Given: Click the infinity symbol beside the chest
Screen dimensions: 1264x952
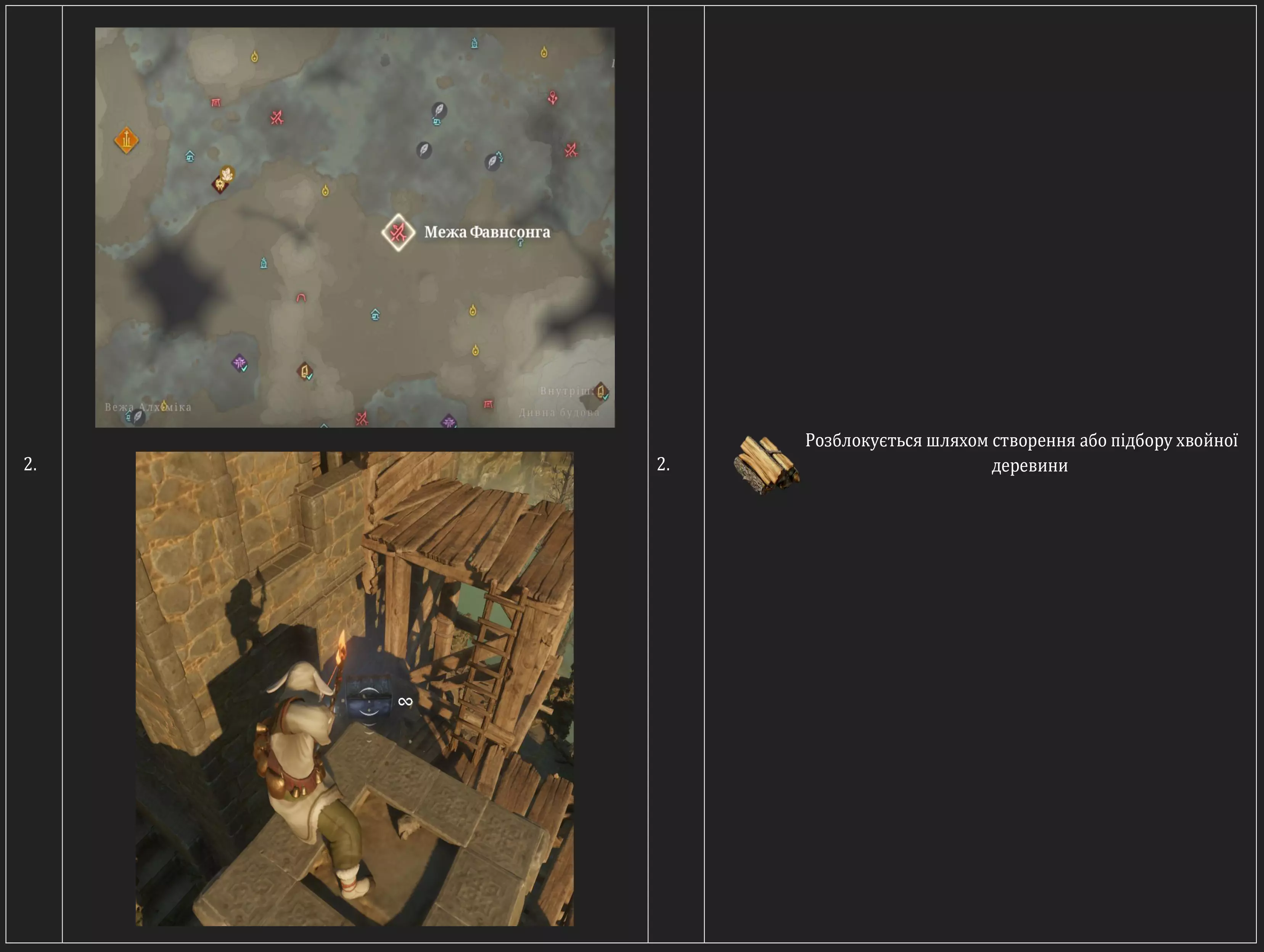Looking at the screenshot, I should (405, 701).
